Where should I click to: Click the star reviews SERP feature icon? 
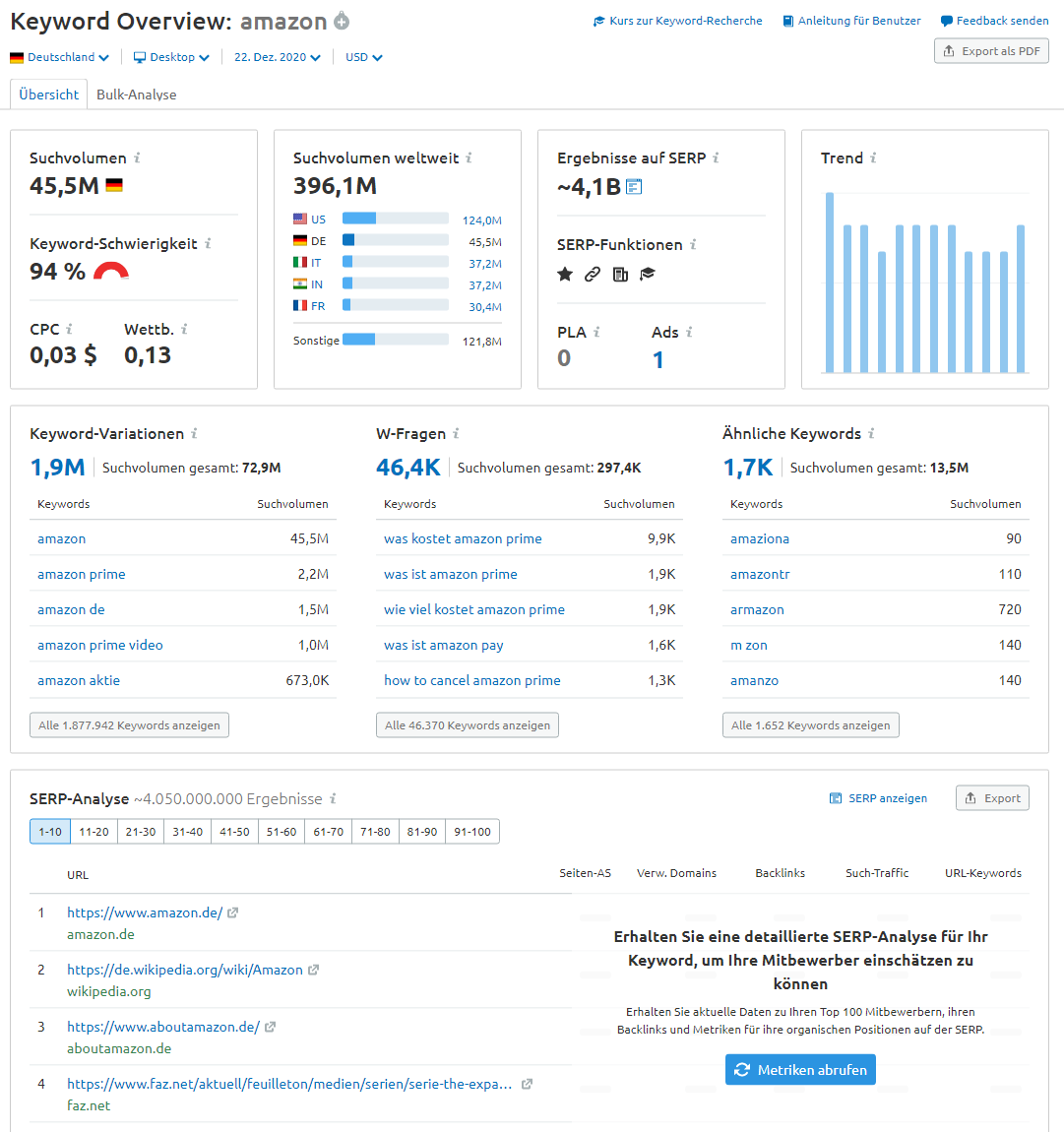click(x=565, y=274)
